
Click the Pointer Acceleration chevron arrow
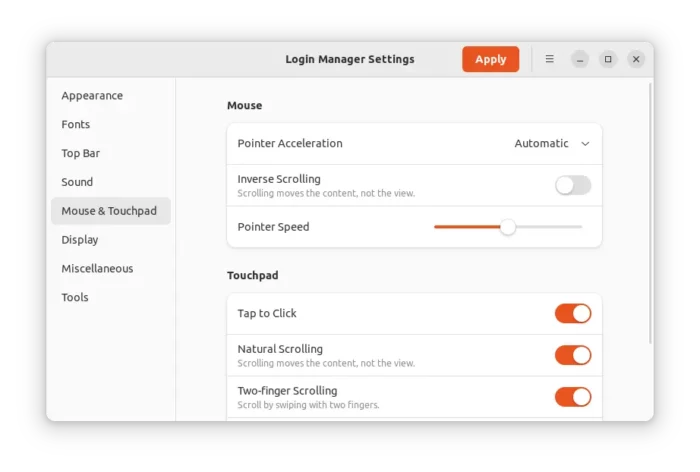(x=585, y=144)
